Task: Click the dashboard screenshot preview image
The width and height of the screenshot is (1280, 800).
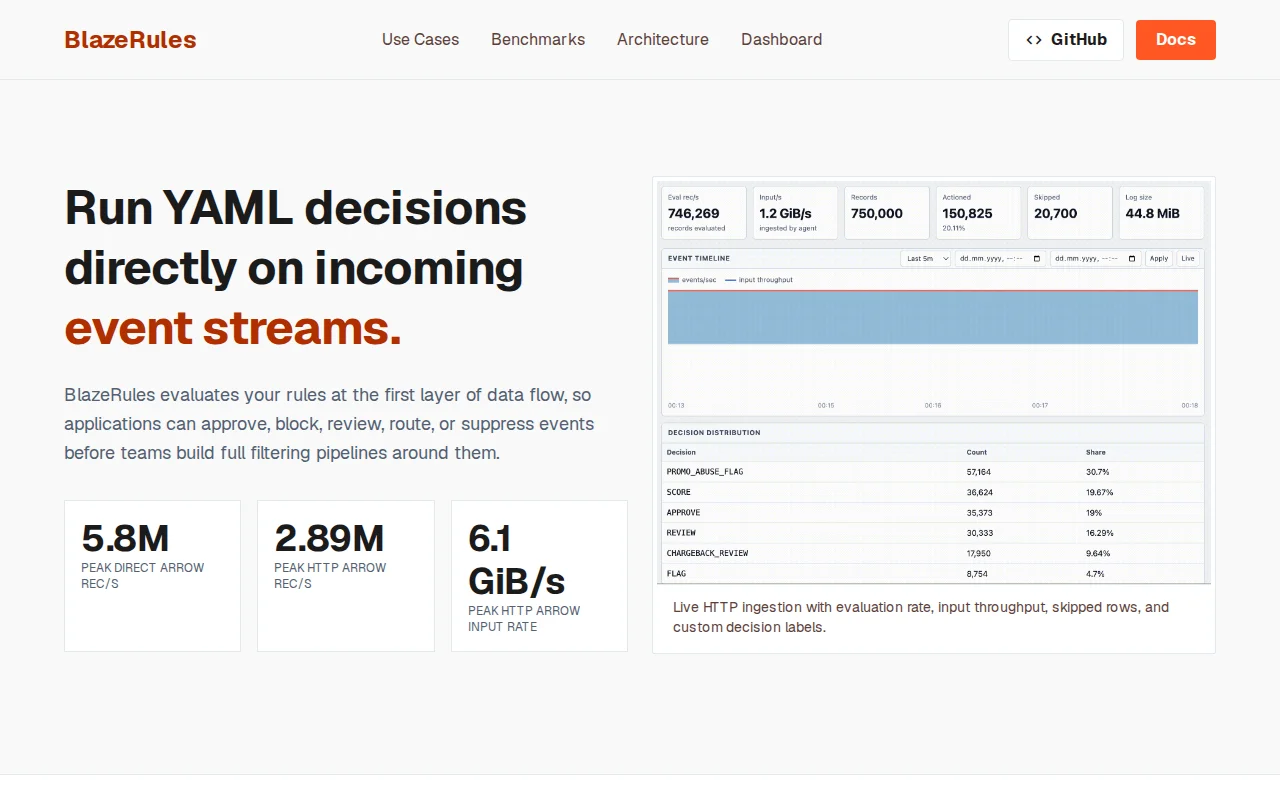Action: (933, 381)
